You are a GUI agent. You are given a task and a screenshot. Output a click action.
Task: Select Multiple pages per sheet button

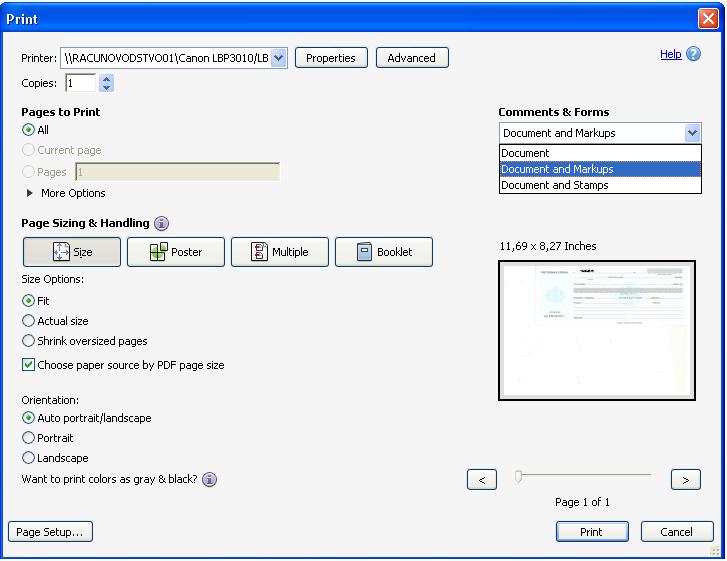(280, 252)
